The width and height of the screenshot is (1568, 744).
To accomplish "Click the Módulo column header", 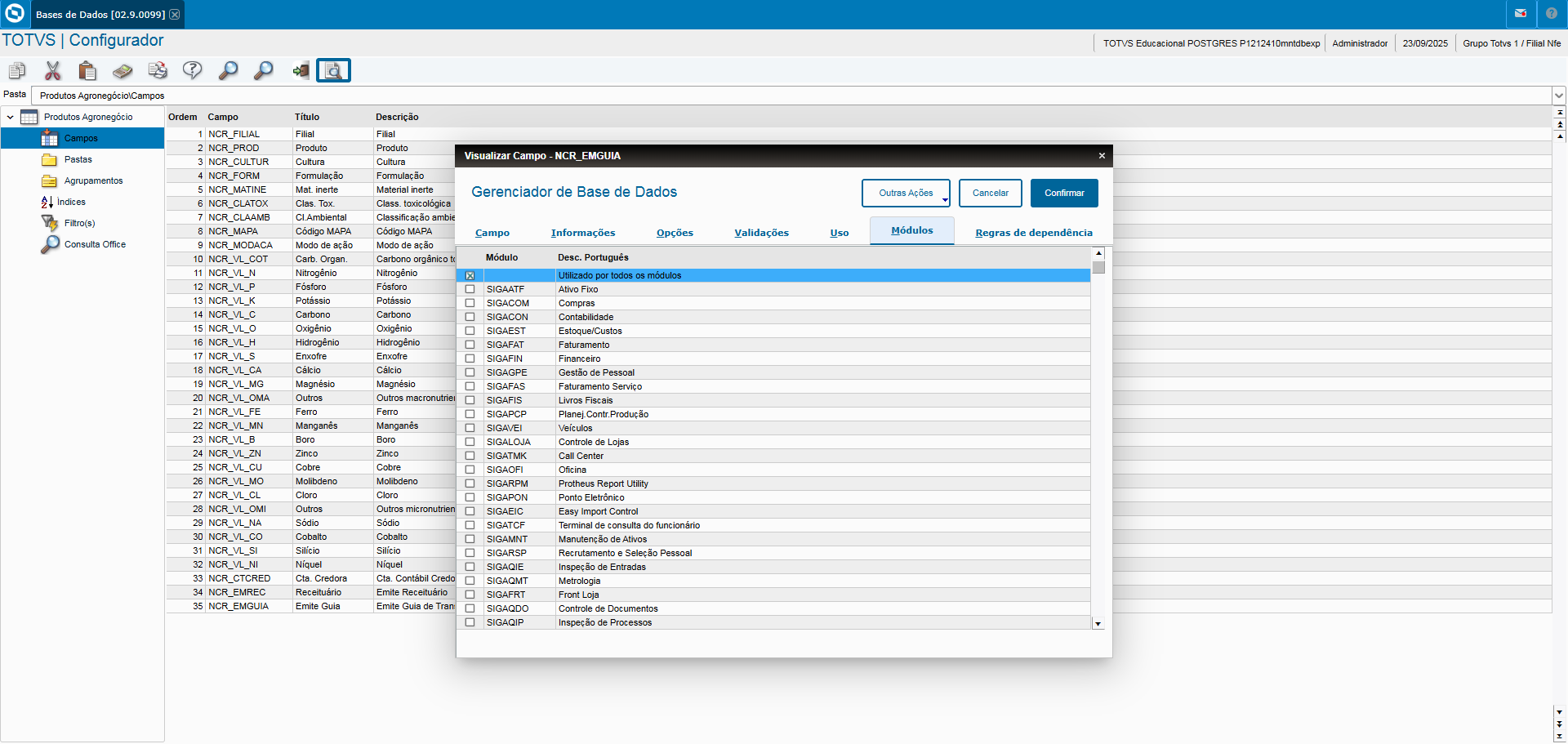I will tap(501, 257).
